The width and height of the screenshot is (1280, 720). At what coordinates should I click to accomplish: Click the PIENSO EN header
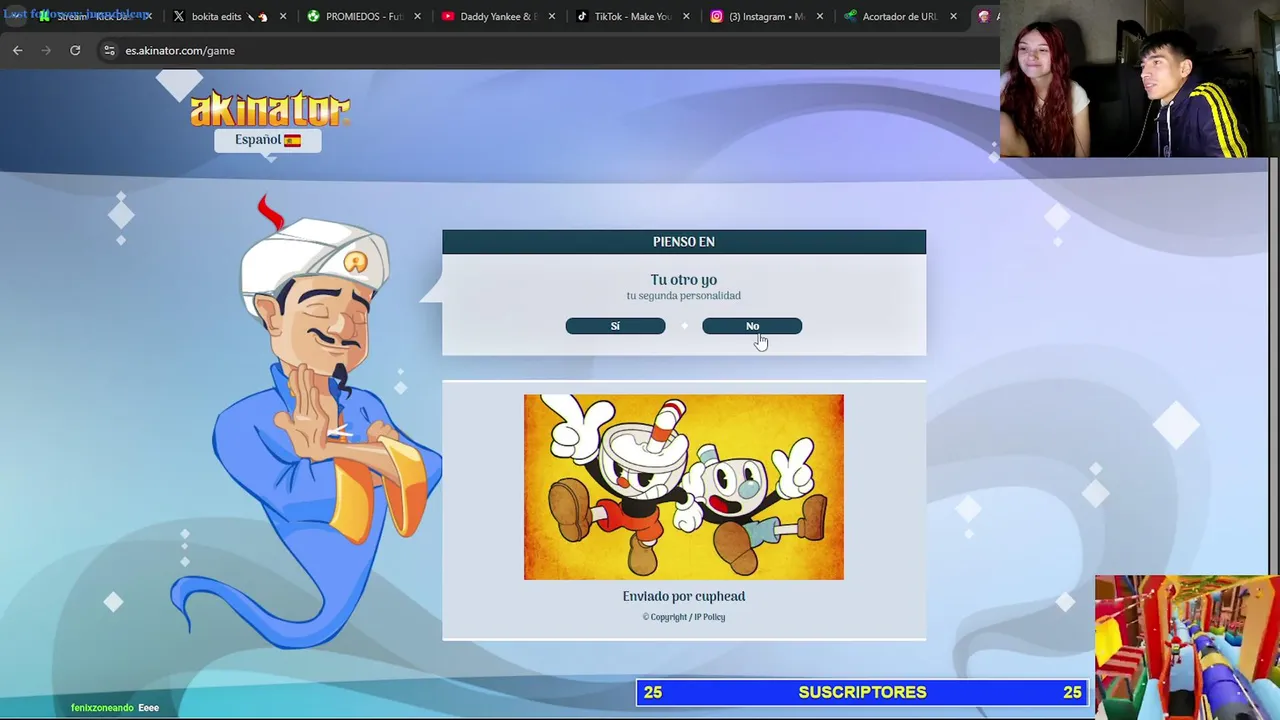(x=684, y=242)
